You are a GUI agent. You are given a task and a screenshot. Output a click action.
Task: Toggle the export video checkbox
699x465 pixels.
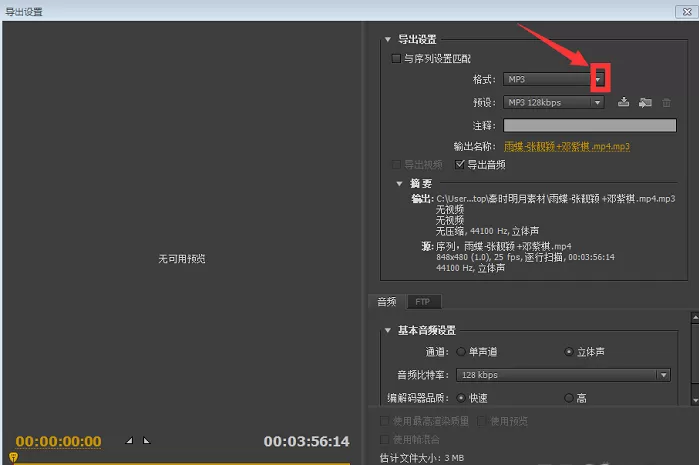396,165
